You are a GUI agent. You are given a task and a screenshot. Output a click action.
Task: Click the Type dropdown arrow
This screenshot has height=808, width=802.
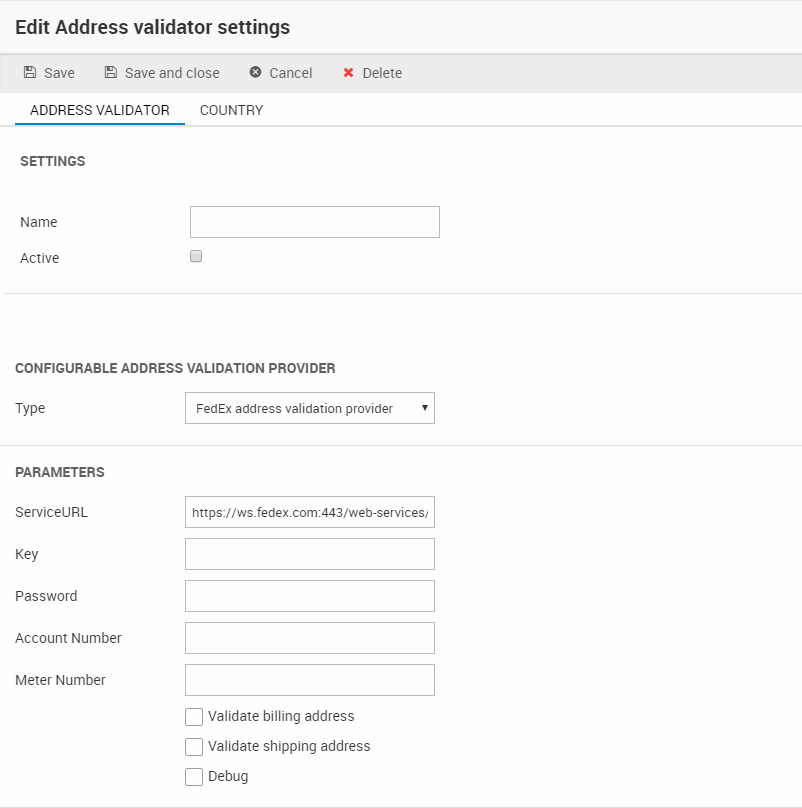tap(425, 408)
